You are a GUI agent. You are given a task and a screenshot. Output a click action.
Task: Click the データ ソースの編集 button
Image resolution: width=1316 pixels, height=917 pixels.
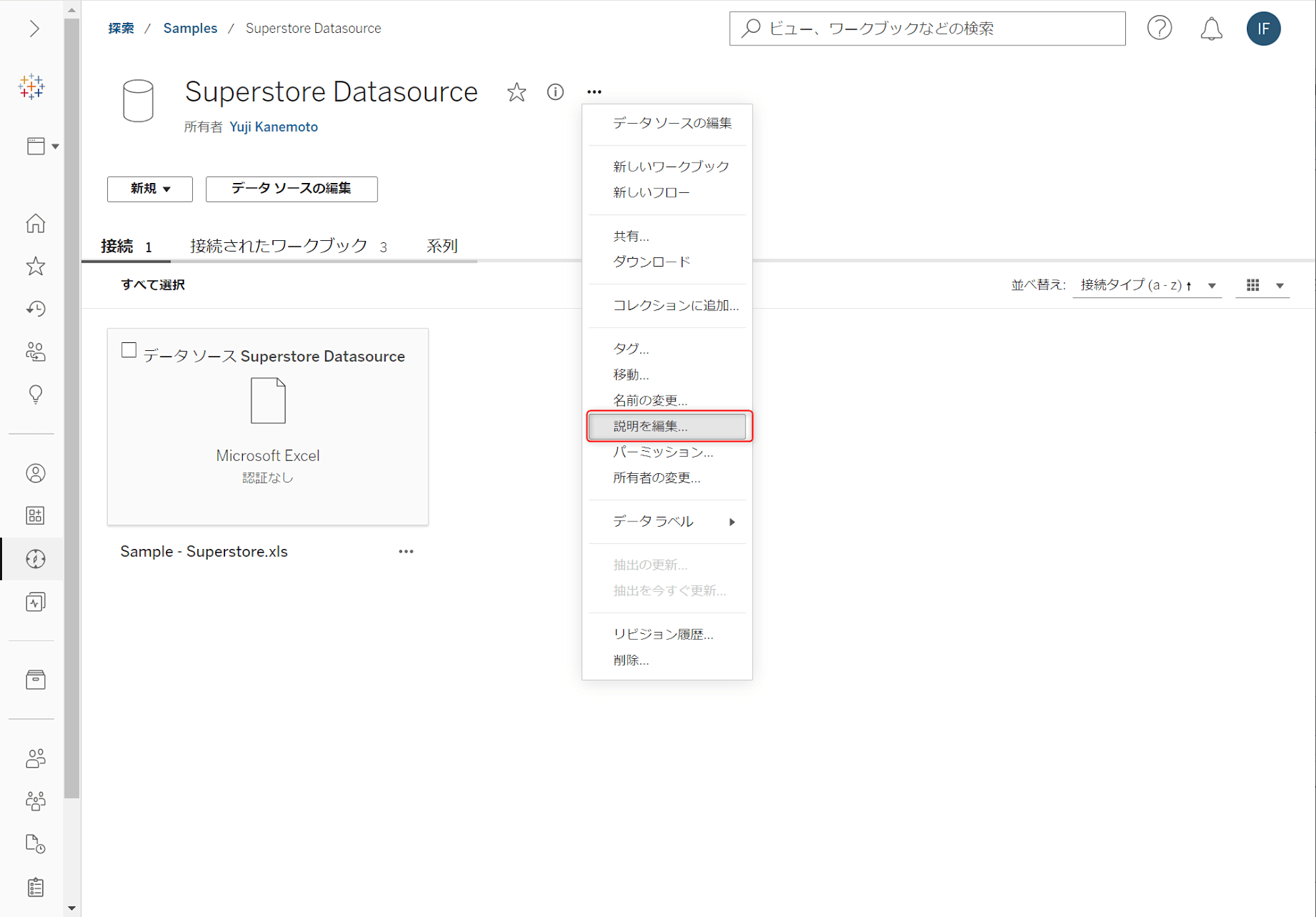pyautogui.click(x=291, y=189)
